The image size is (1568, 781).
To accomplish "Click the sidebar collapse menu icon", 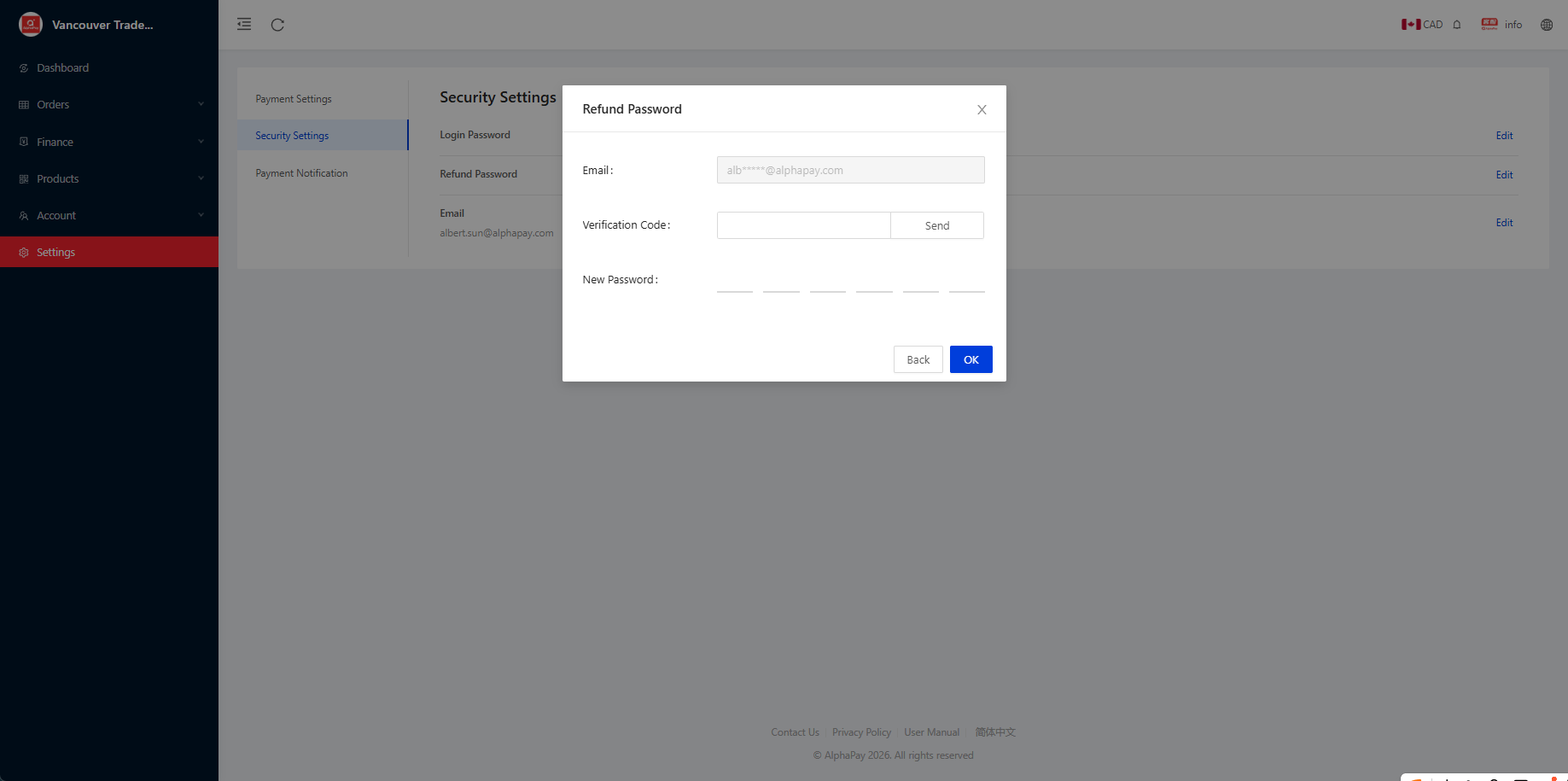I will (244, 25).
